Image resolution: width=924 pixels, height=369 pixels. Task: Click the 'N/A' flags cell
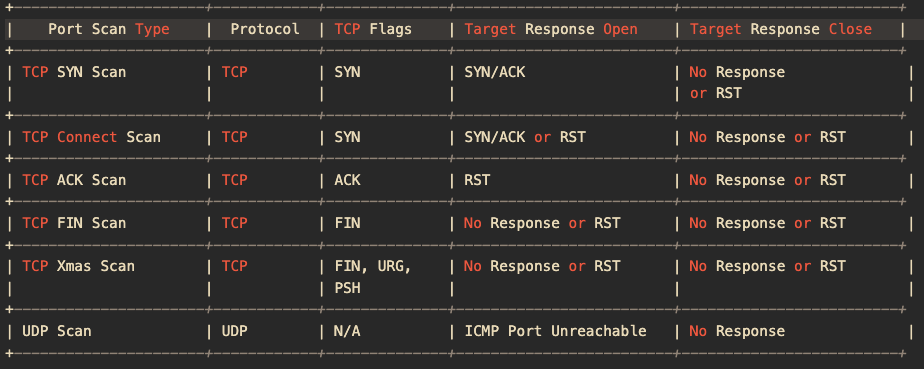pyautogui.click(x=347, y=331)
